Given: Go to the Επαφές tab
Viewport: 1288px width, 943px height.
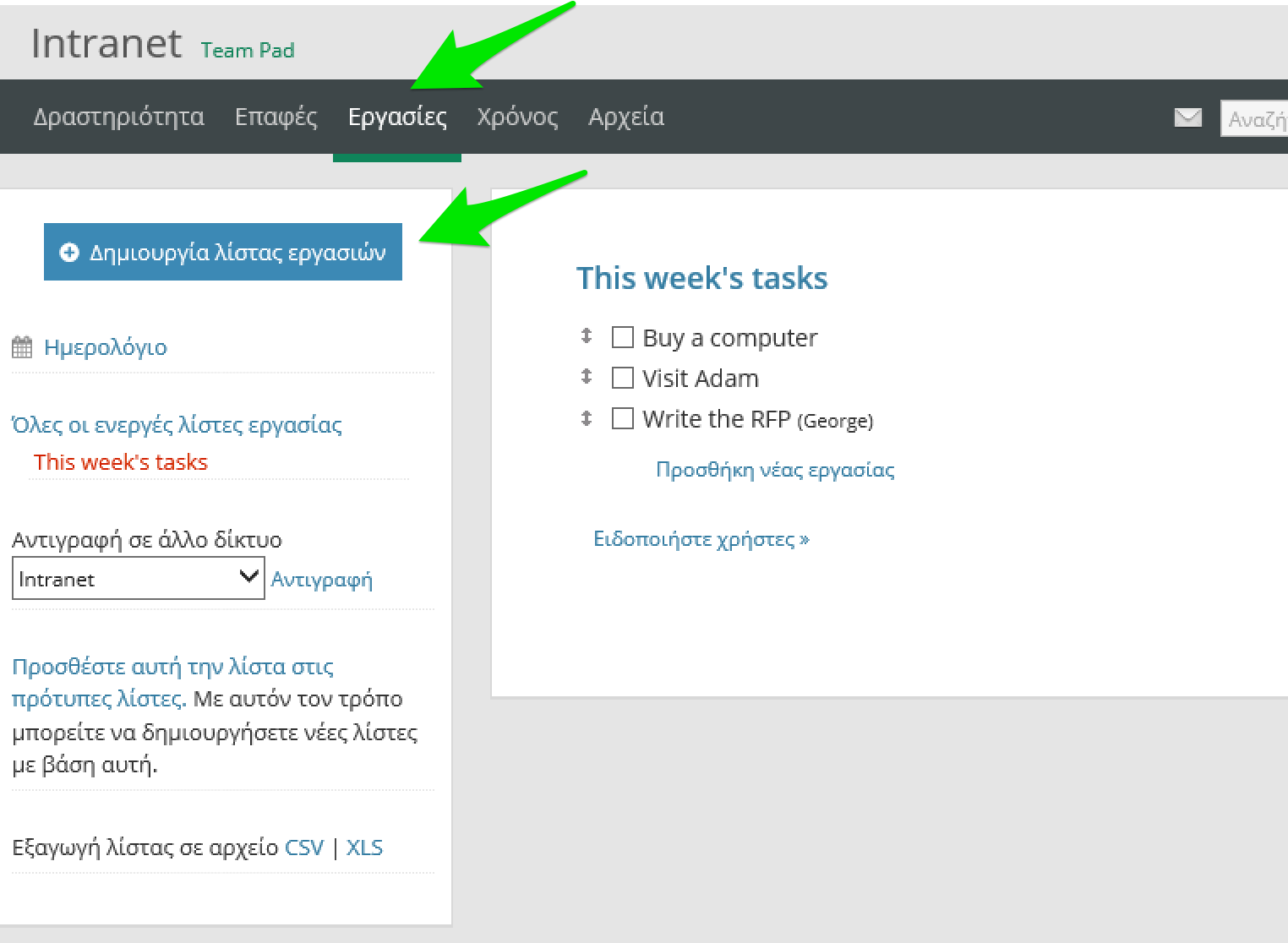Looking at the screenshot, I should (x=276, y=117).
